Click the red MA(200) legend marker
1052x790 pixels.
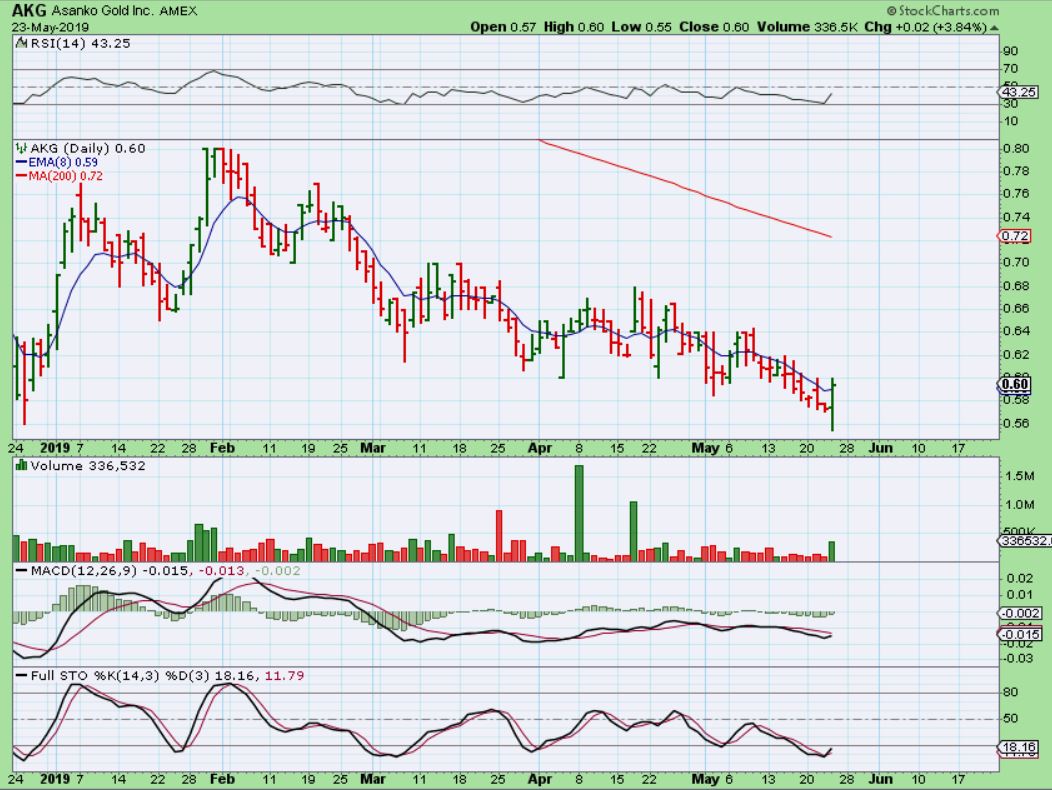(20, 175)
